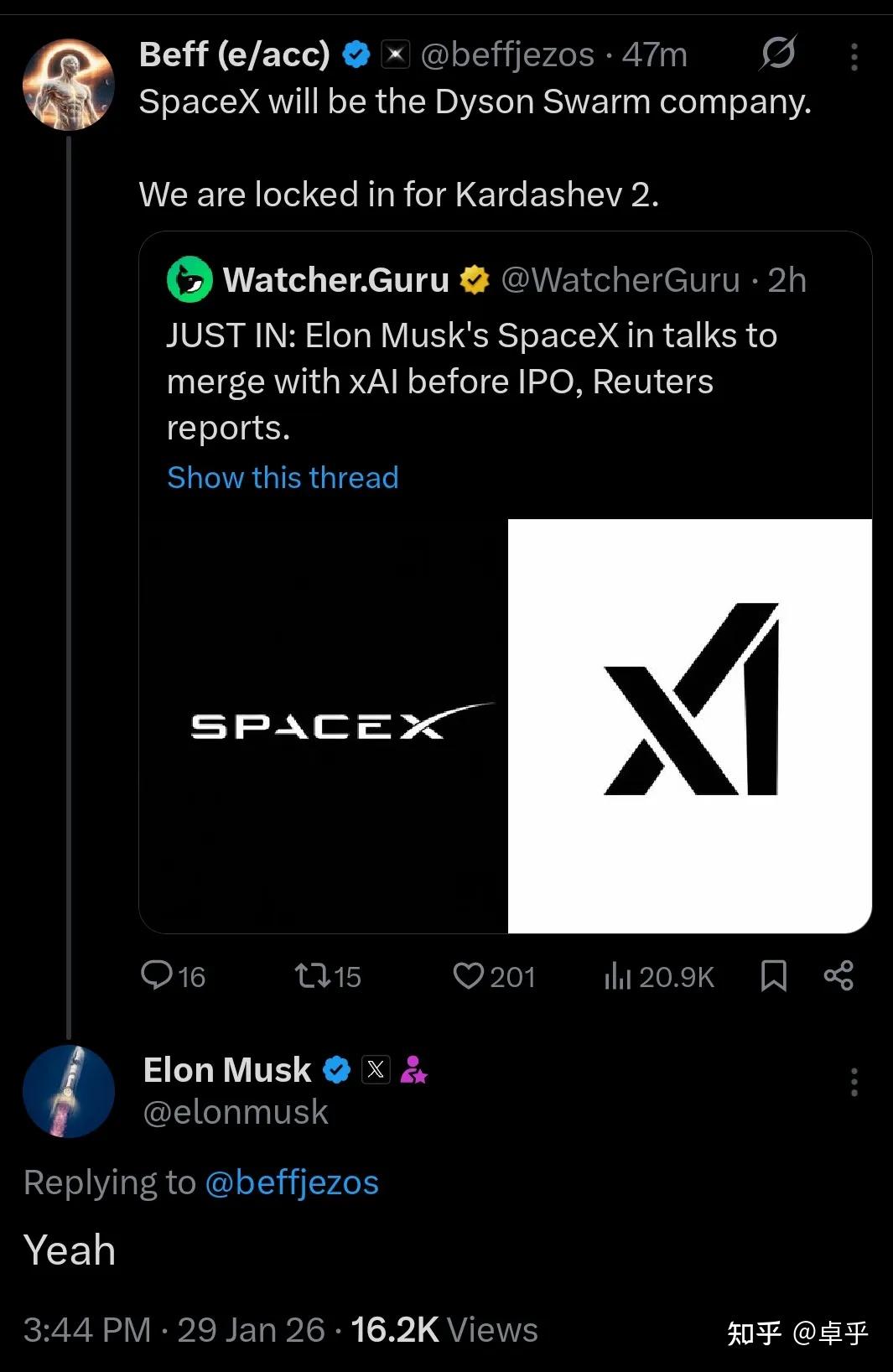Click the reply comment icon
Viewport: 893px width, 1372px height.
pyautogui.click(x=157, y=975)
